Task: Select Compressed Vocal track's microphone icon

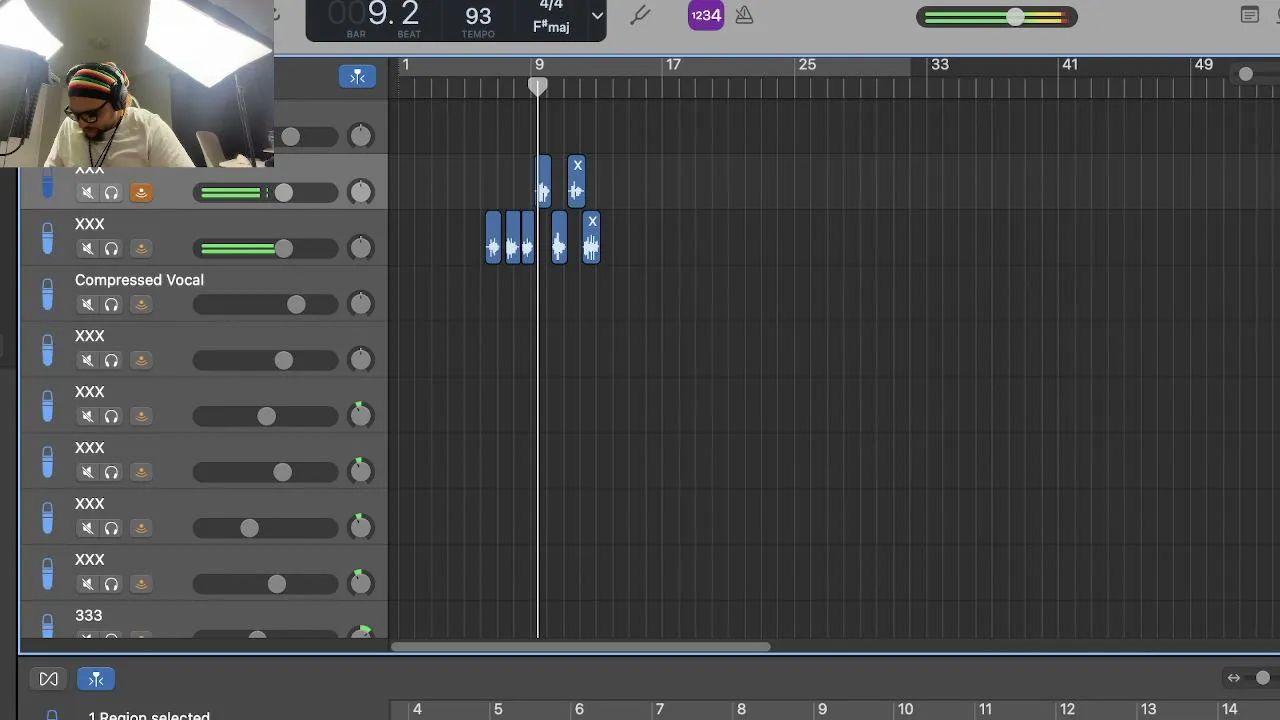Action: pos(47,294)
